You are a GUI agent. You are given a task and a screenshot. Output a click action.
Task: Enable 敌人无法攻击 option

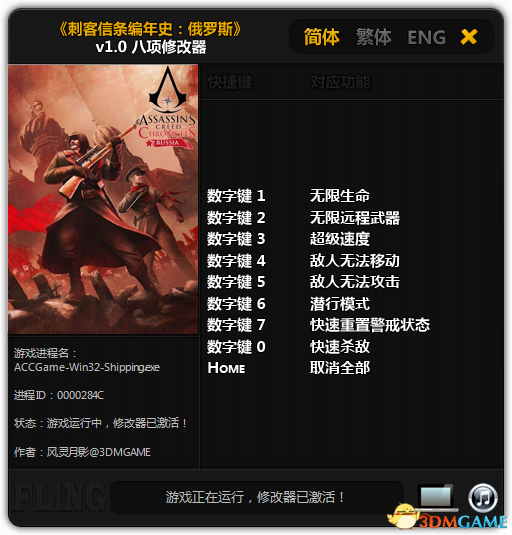pos(355,282)
